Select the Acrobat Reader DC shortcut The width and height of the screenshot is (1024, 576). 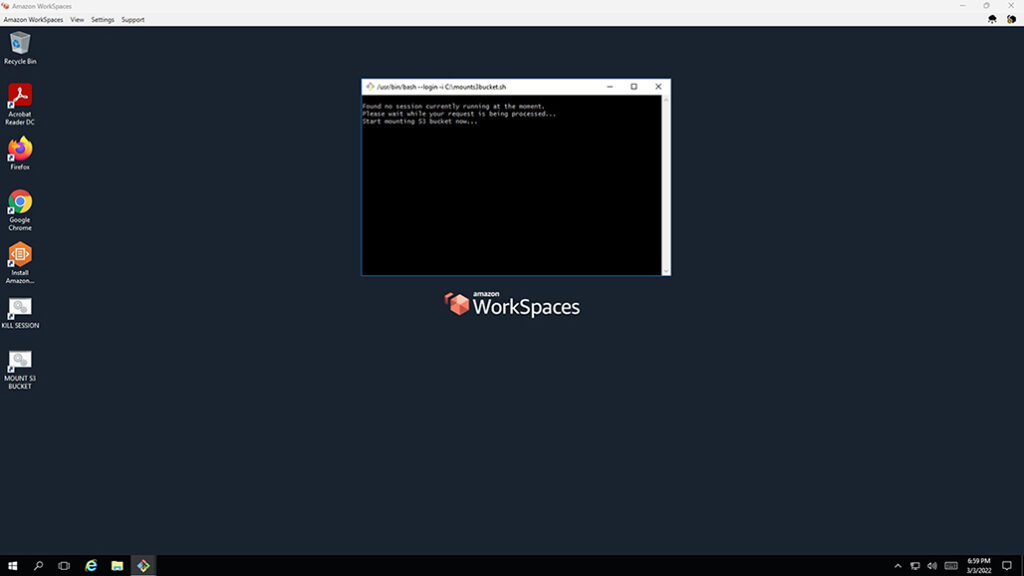pos(20,104)
